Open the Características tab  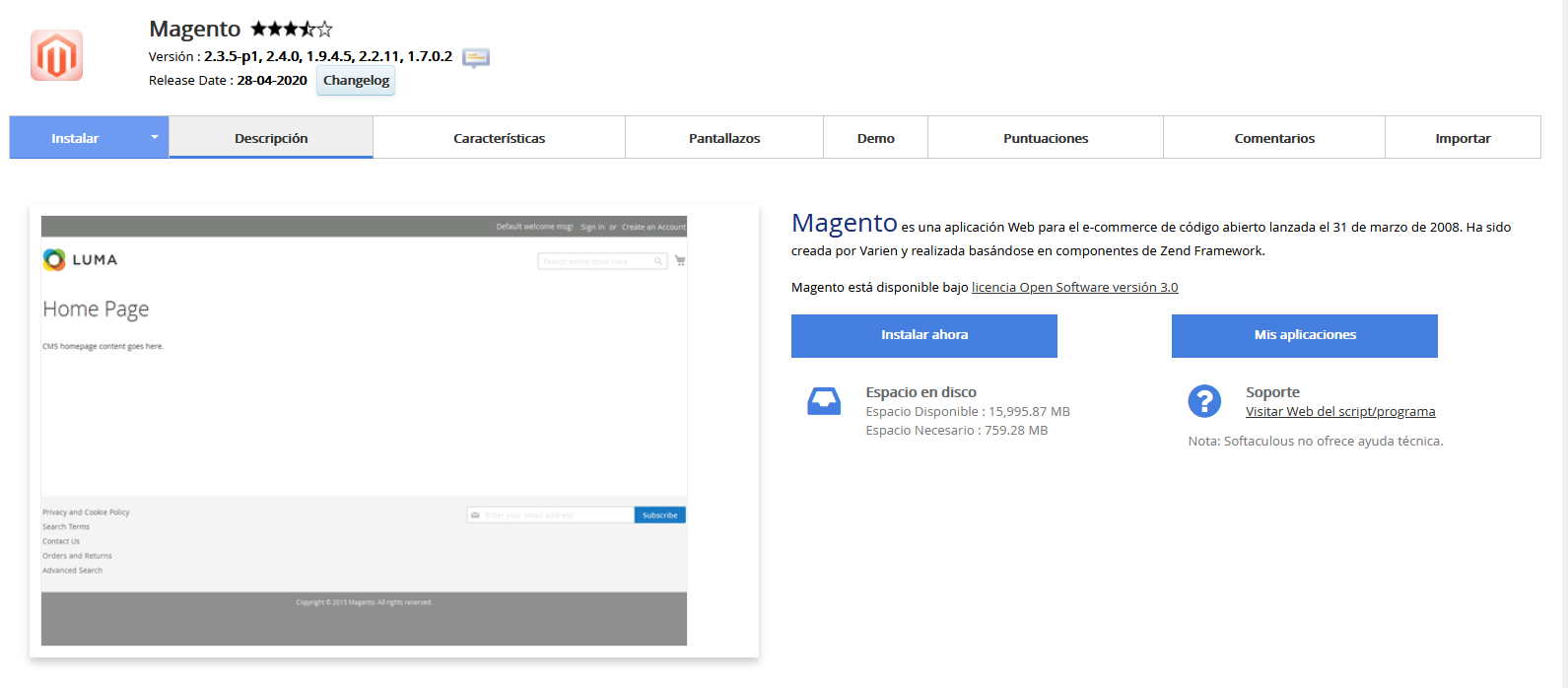click(499, 138)
